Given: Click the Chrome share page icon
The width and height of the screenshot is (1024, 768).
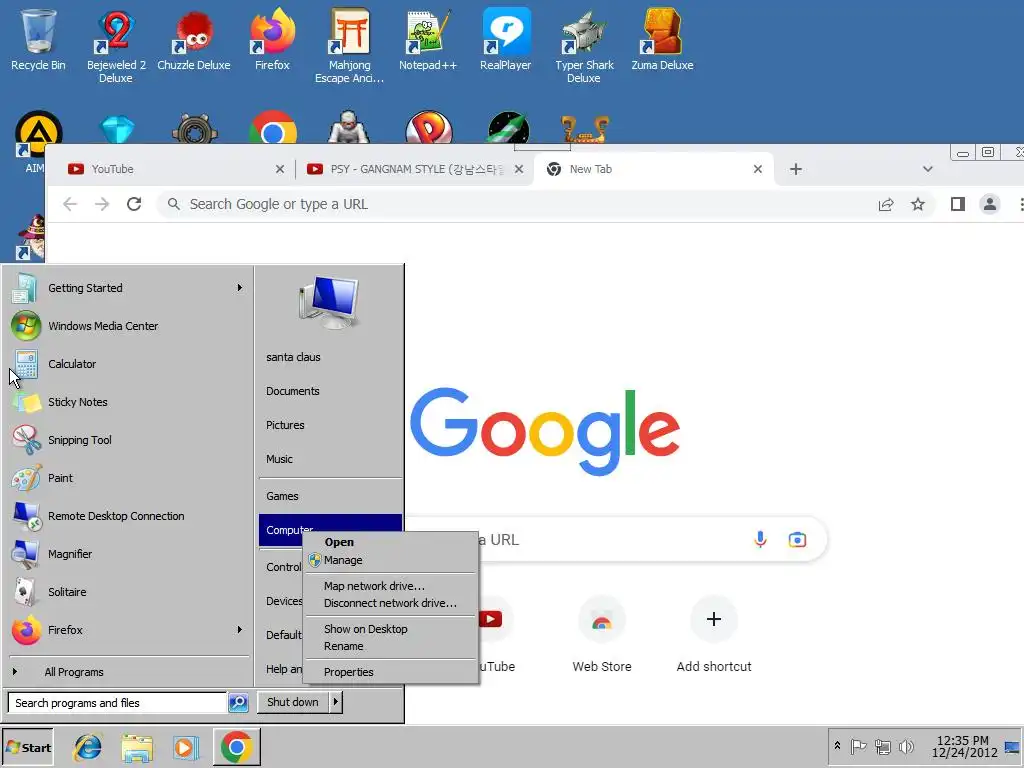Looking at the screenshot, I should pos(886,204).
